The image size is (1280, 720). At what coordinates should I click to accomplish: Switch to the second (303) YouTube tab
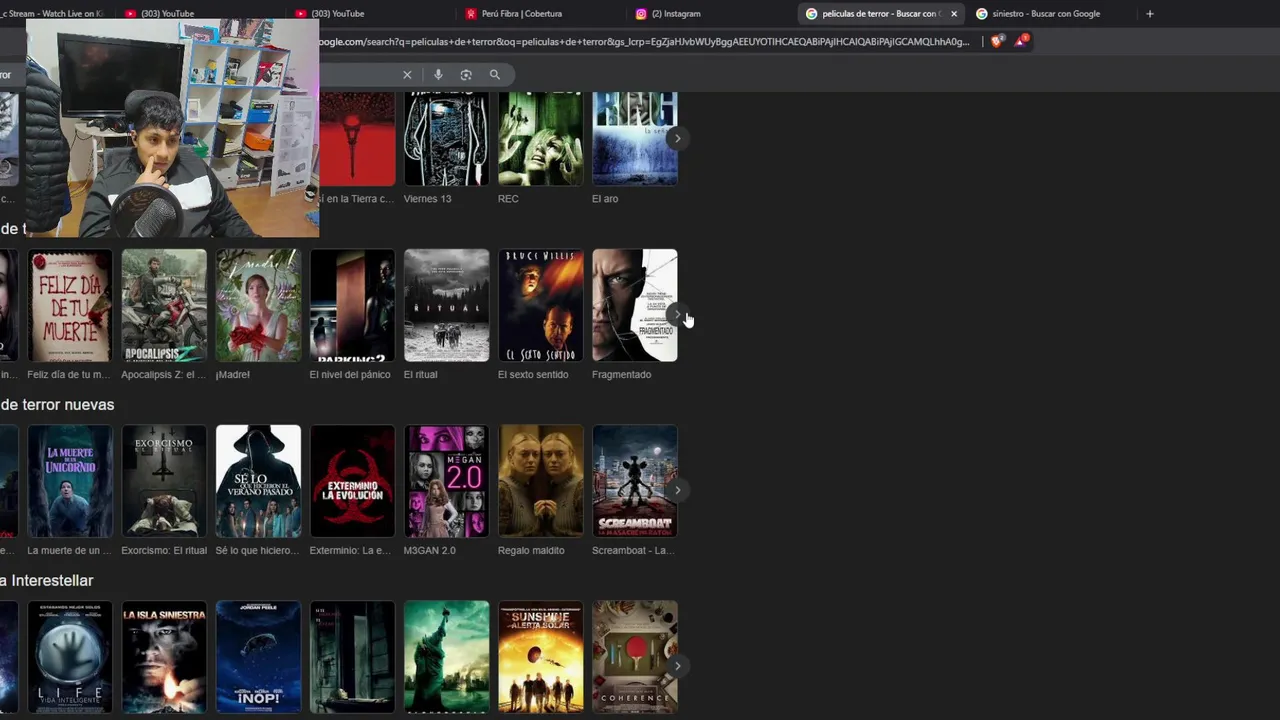(371, 14)
